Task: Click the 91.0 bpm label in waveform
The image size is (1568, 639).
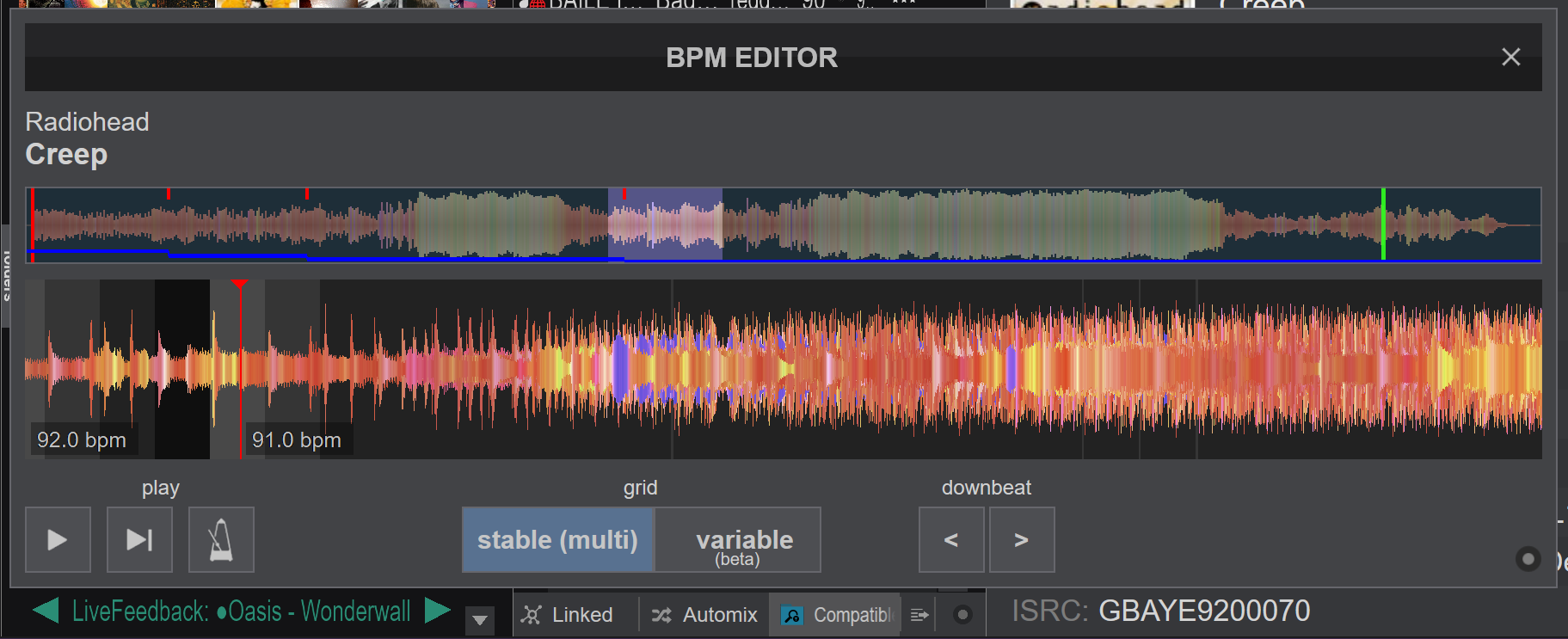Action: click(x=297, y=440)
